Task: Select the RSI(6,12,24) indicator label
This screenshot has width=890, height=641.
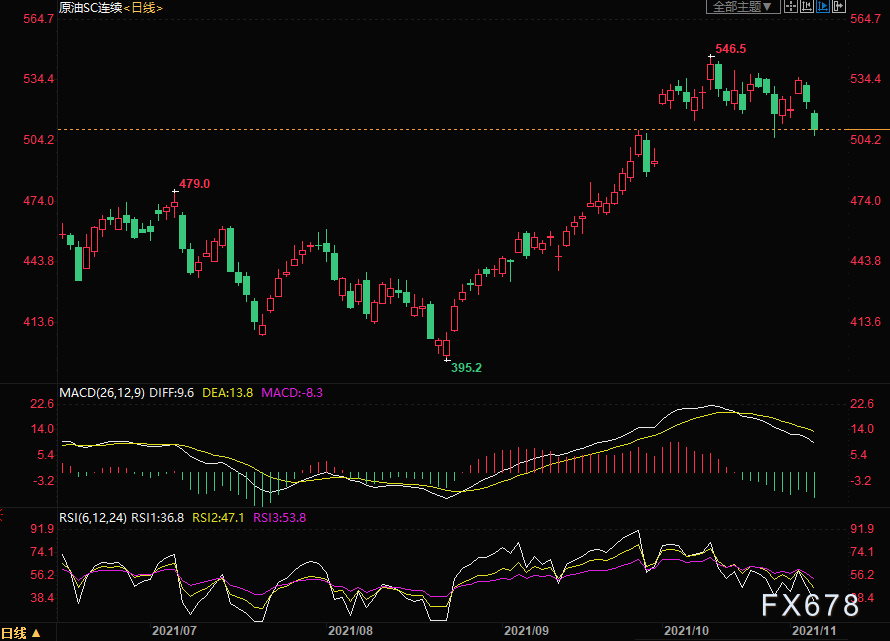Action: [x=93, y=517]
